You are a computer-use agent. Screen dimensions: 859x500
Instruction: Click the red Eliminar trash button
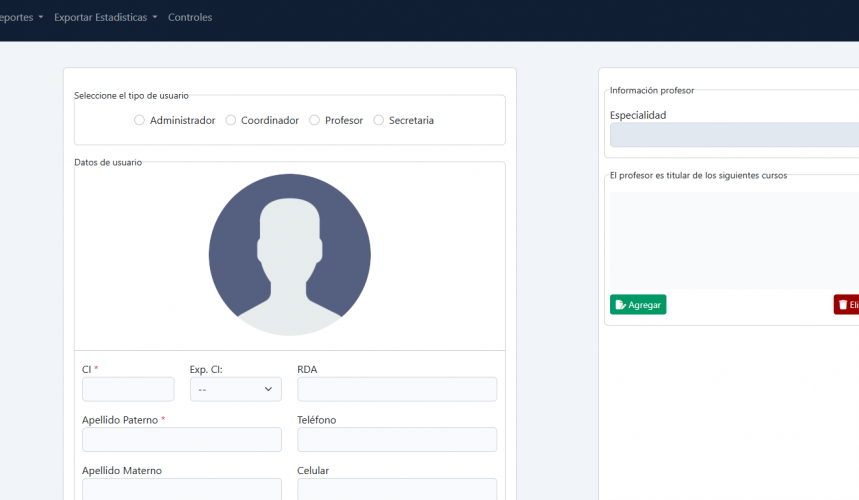[846, 304]
